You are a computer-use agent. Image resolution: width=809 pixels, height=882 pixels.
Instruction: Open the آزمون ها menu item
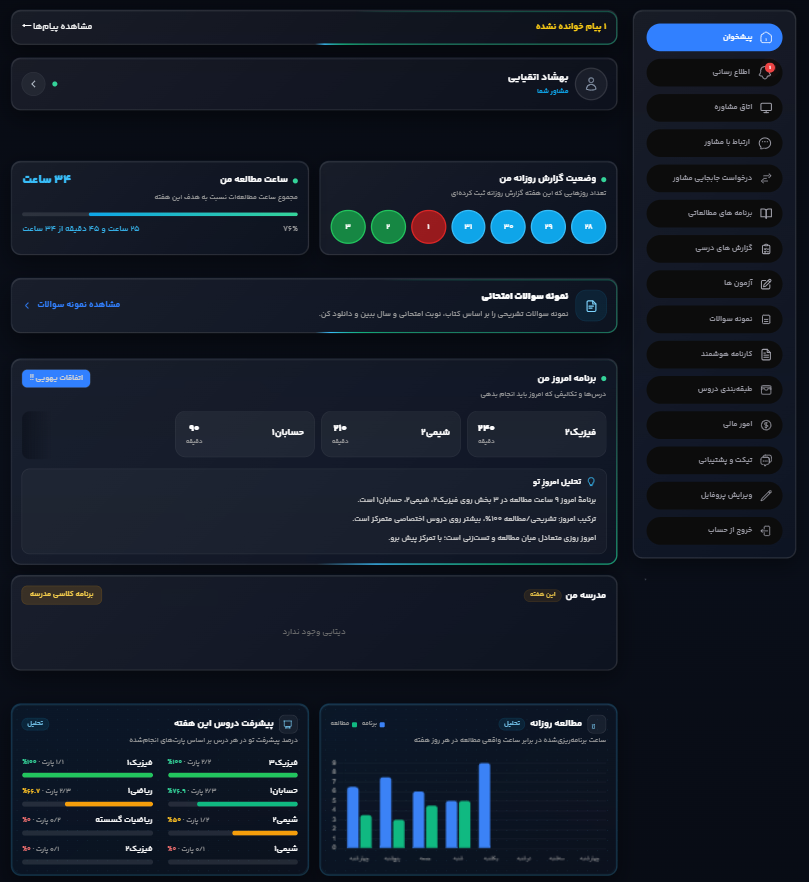(x=714, y=284)
